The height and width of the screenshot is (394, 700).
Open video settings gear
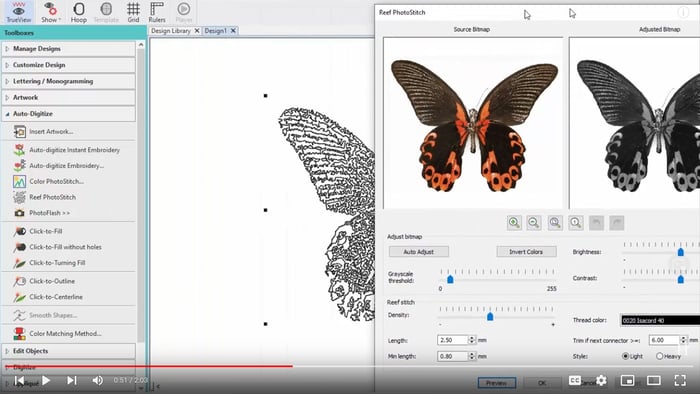pos(601,380)
